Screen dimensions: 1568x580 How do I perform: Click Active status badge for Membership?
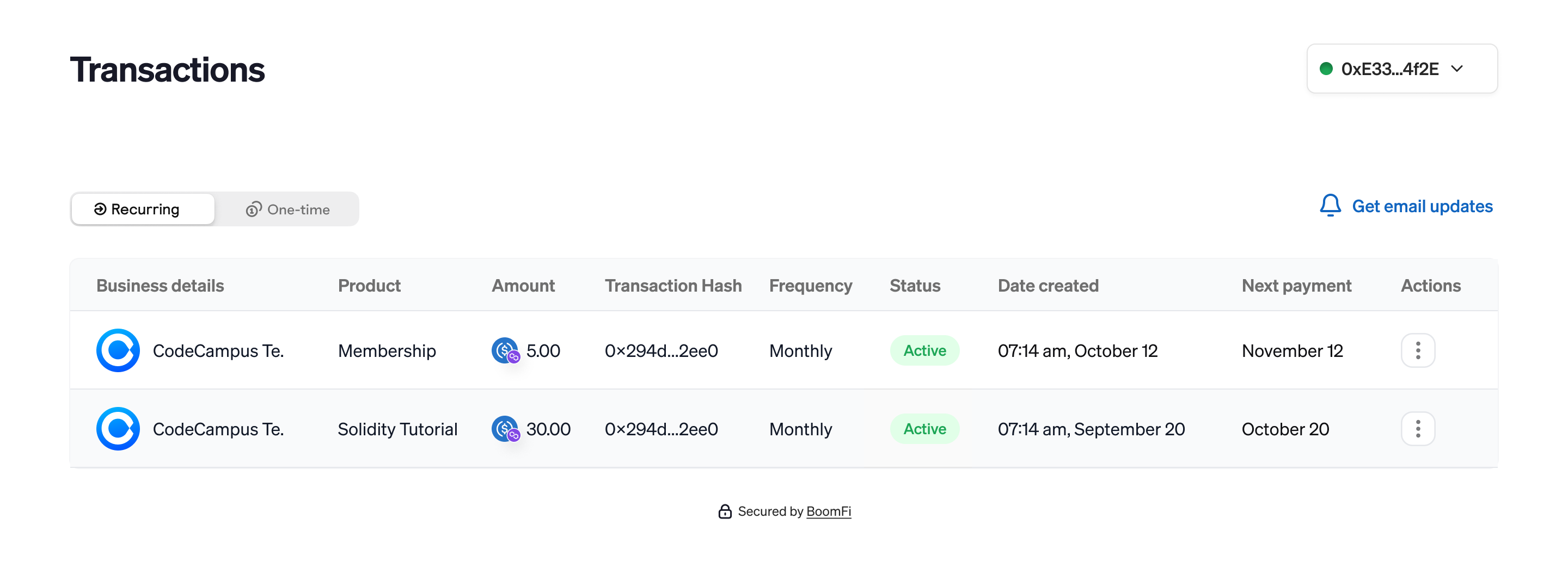[x=924, y=350]
